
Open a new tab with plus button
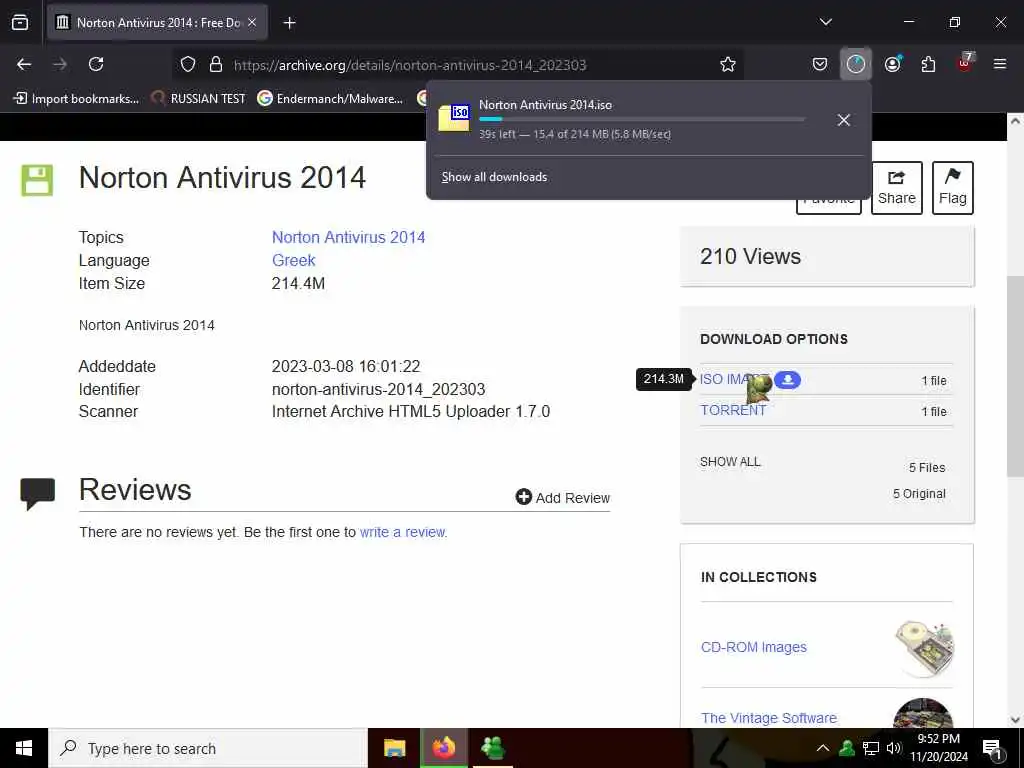click(289, 23)
